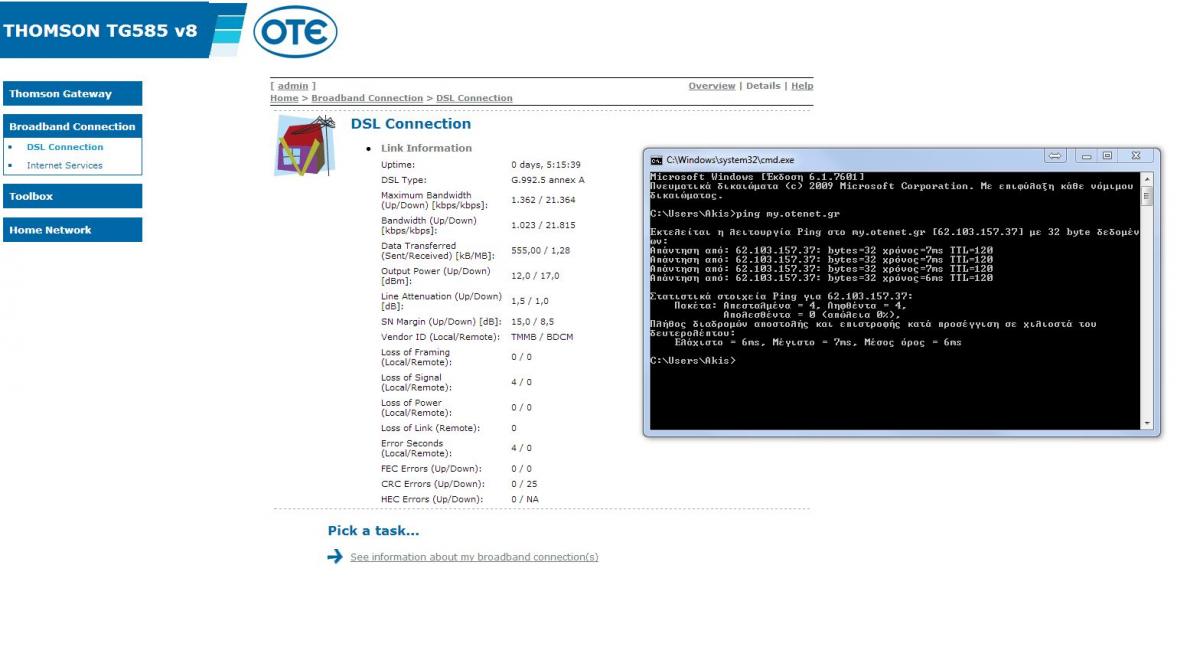Open the Thomson Gateway menu

click(72, 94)
